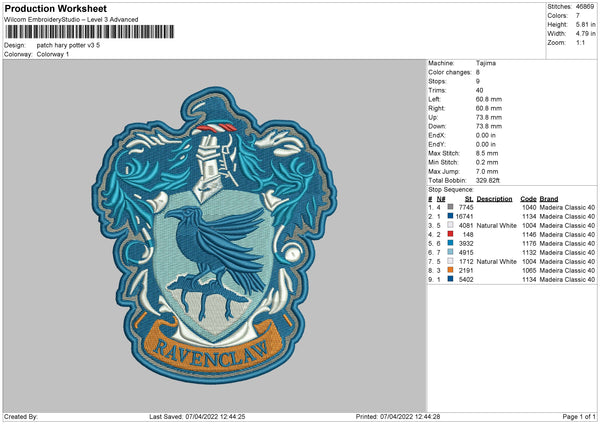Click the 'Stop Sequence:' heading
This screenshot has width=600, height=424.
(451, 189)
